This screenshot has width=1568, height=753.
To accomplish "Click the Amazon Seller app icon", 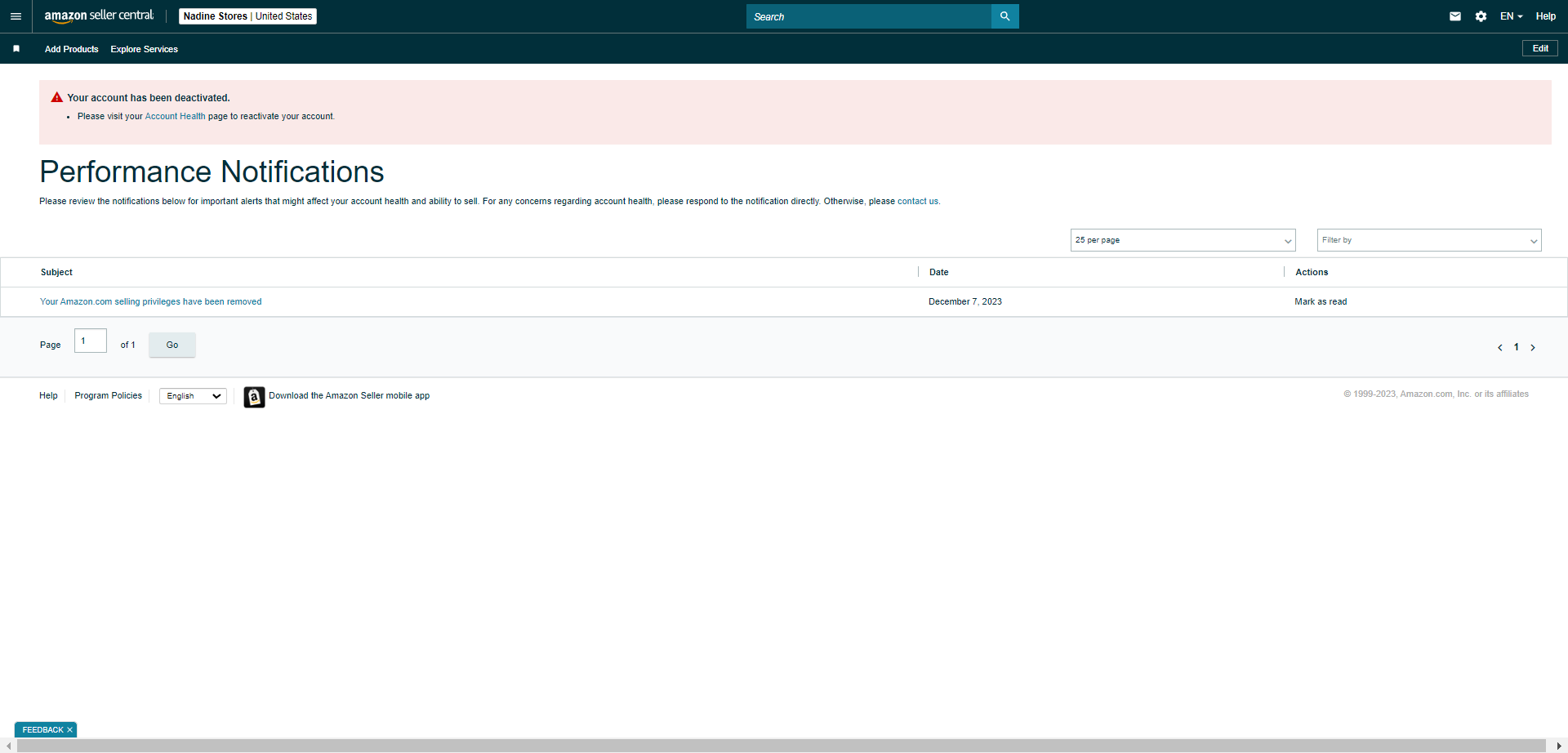I will (254, 397).
